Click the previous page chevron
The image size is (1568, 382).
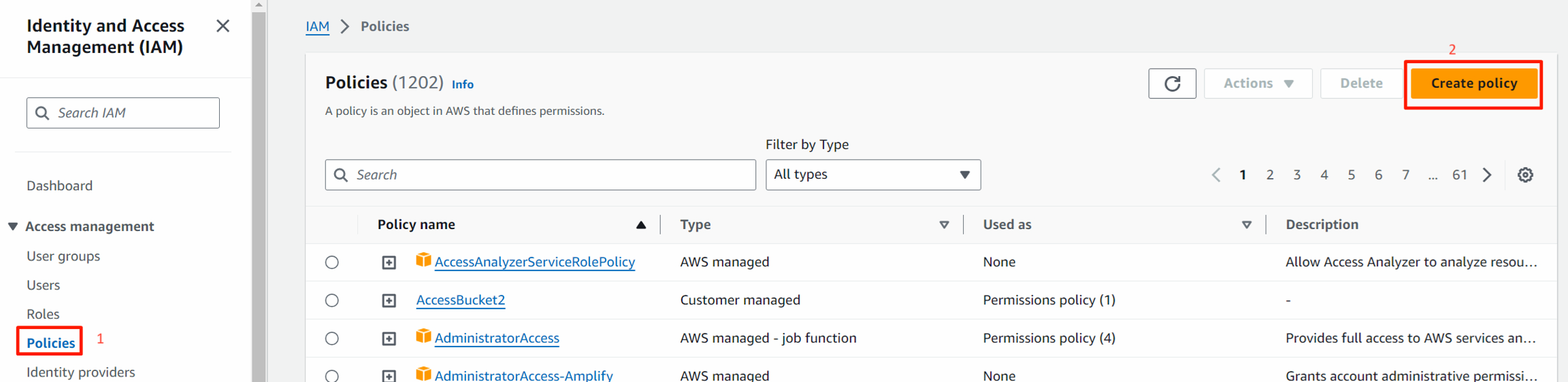click(x=1215, y=175)
